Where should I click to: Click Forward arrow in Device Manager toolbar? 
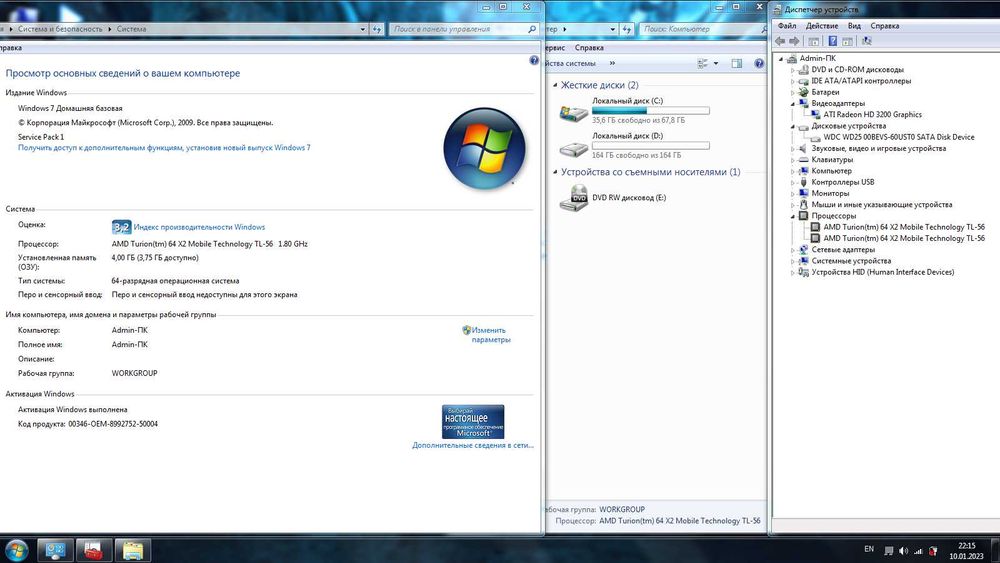pyautogui.click(x=794, y=41)
